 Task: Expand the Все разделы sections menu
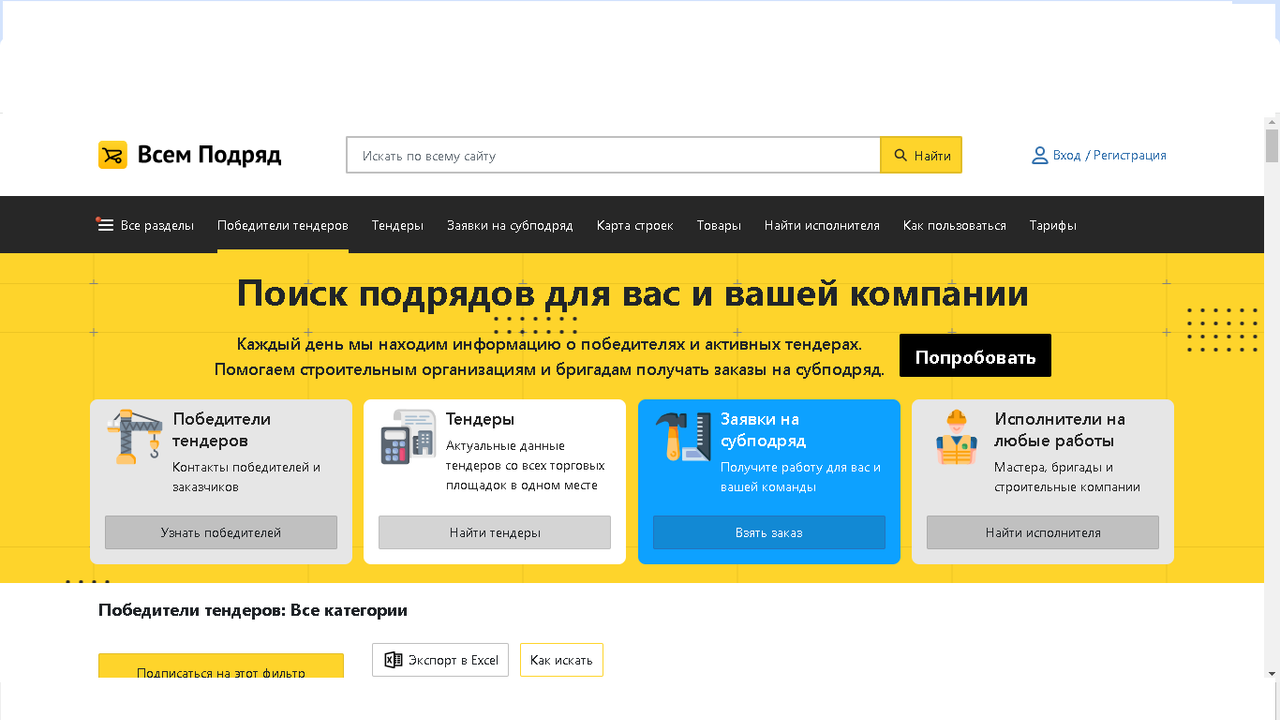[x=146, y=225]
